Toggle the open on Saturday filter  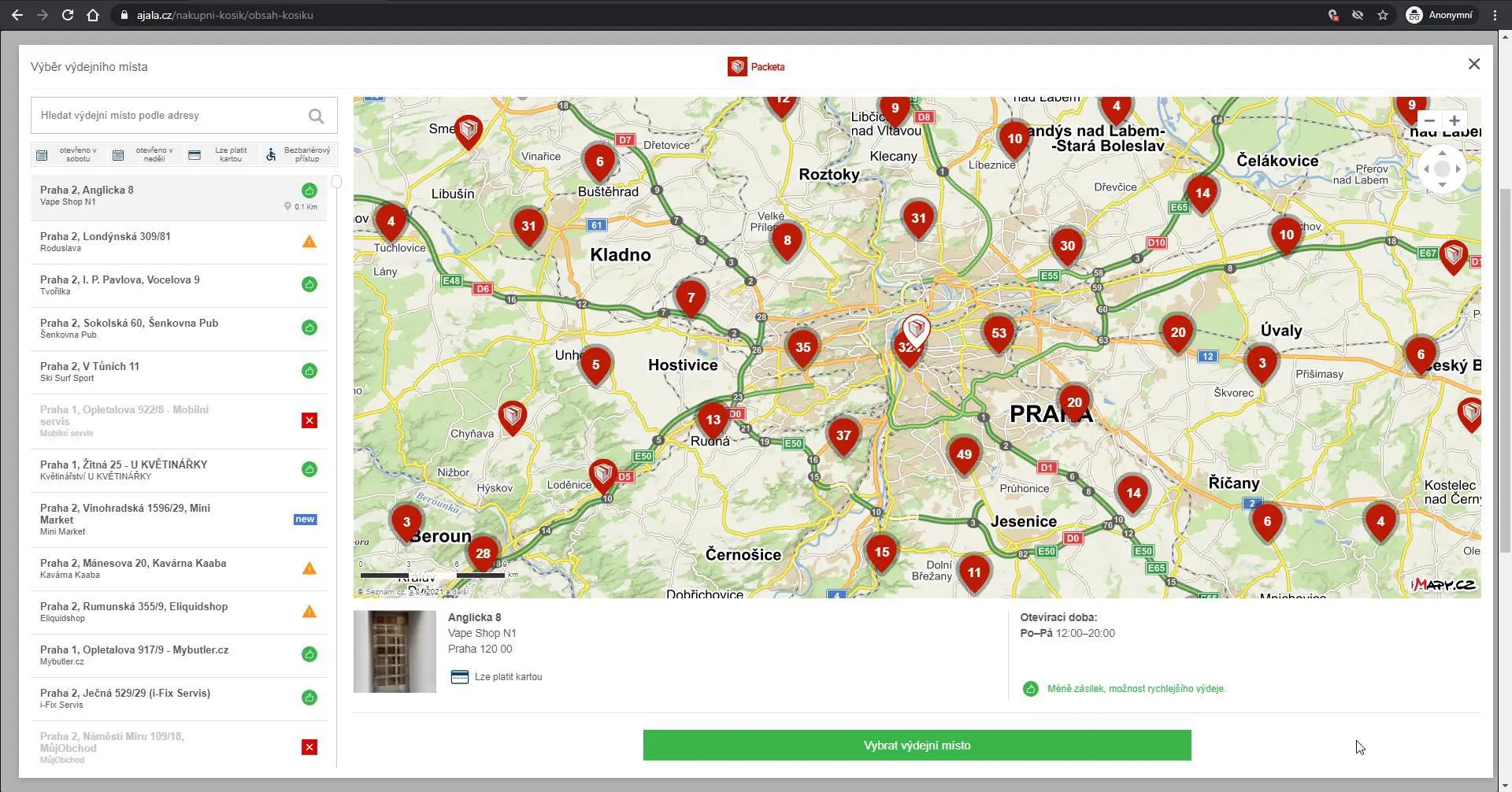[x=68, y=154]
